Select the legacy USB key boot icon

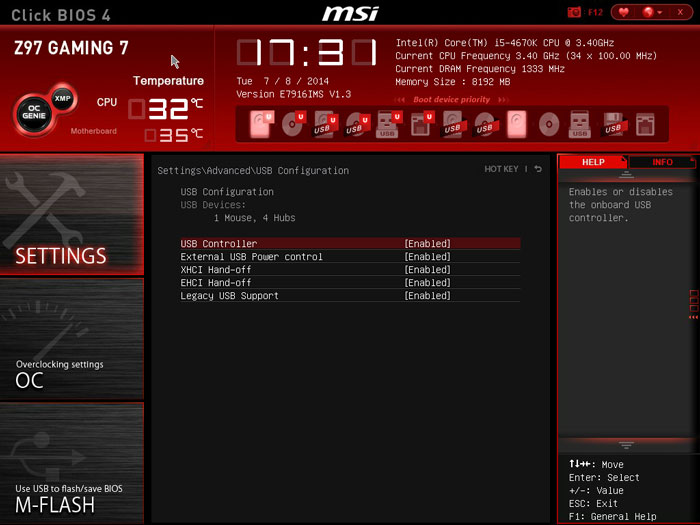[x=579, y=124]
